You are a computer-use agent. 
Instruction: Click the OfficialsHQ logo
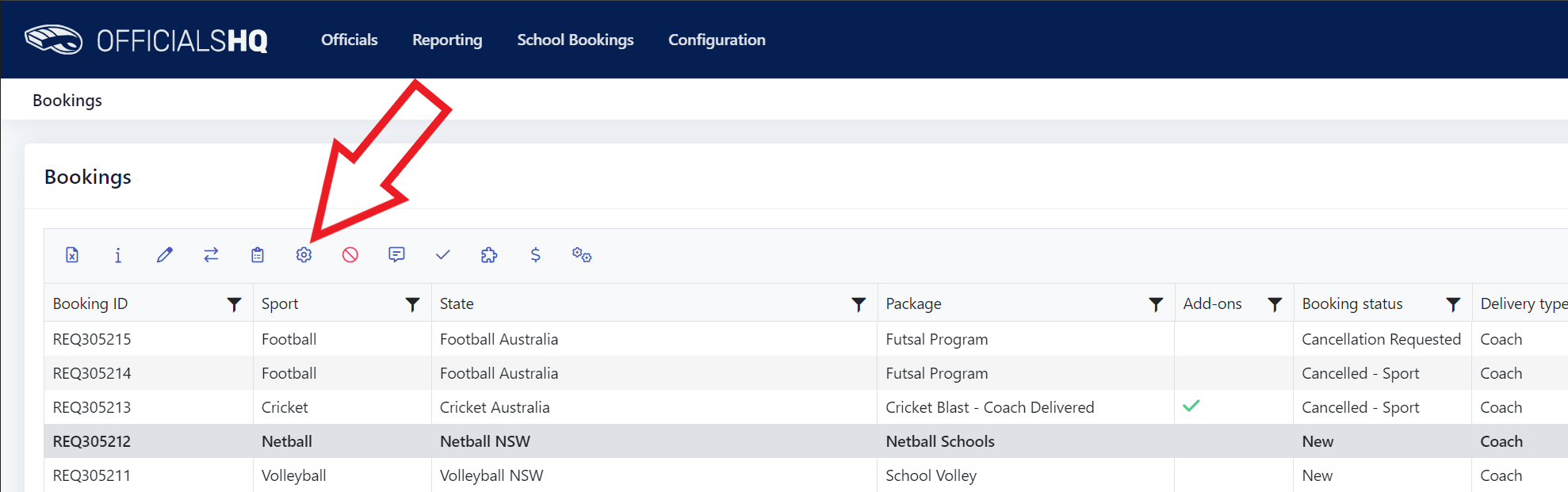pos(146,40)
